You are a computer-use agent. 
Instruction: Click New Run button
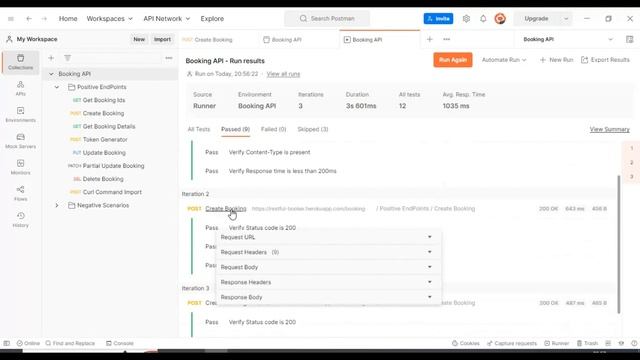[556, 60]
